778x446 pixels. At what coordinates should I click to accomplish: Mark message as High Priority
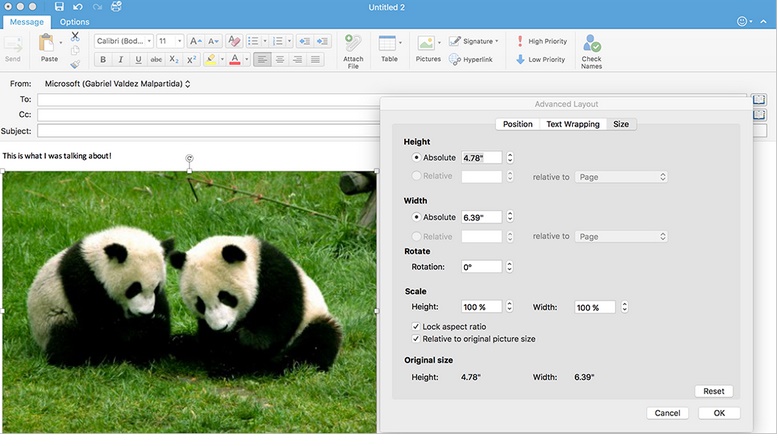[x=541, y=41]
